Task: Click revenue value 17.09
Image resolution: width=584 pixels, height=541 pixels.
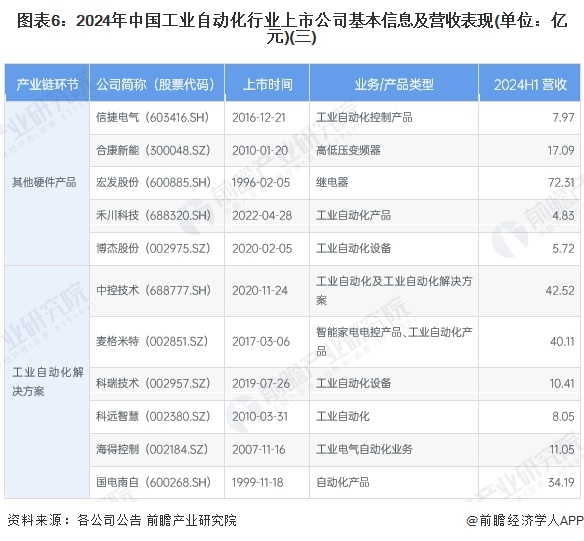Action: pos(561,150)
